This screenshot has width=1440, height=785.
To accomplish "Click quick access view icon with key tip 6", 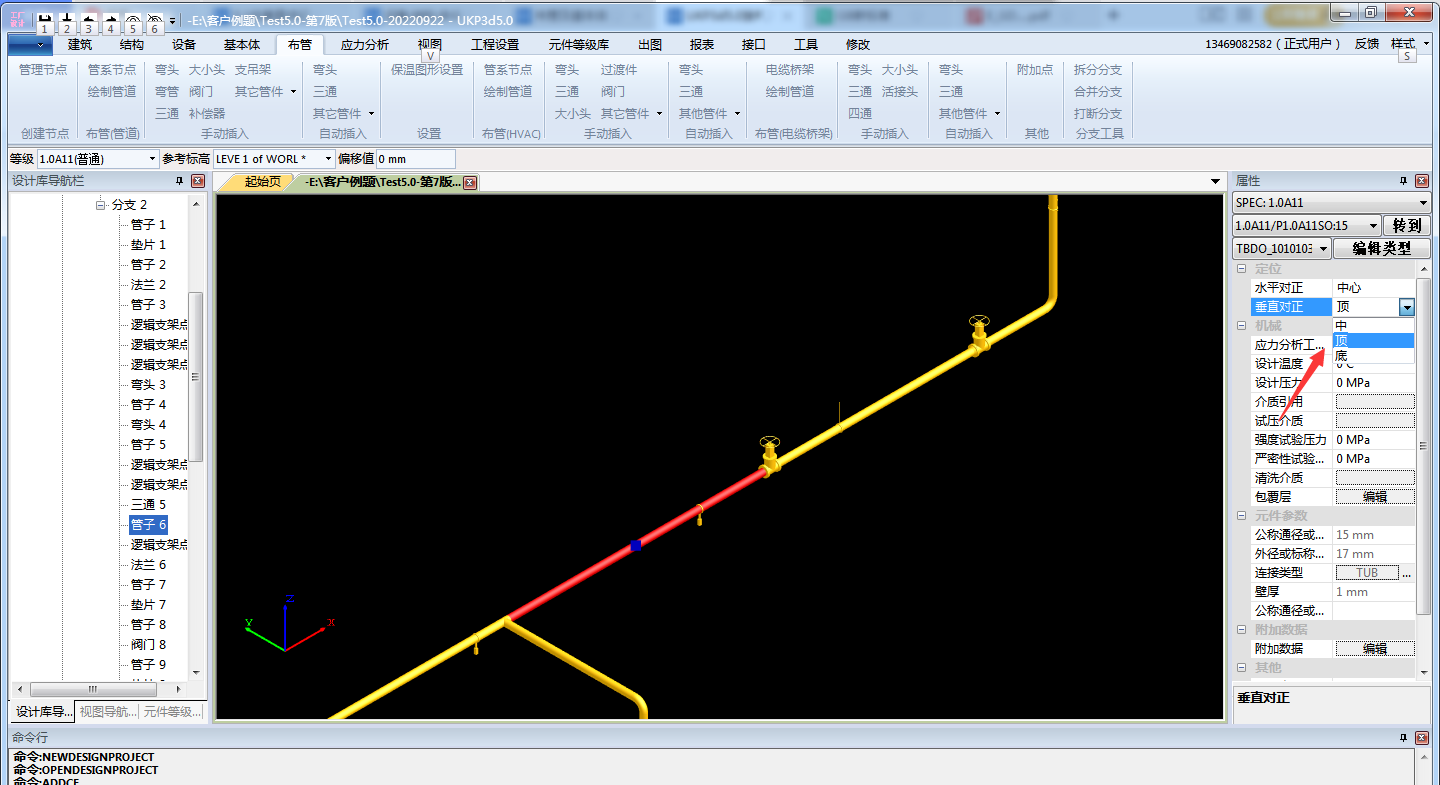I will point(154,19).
